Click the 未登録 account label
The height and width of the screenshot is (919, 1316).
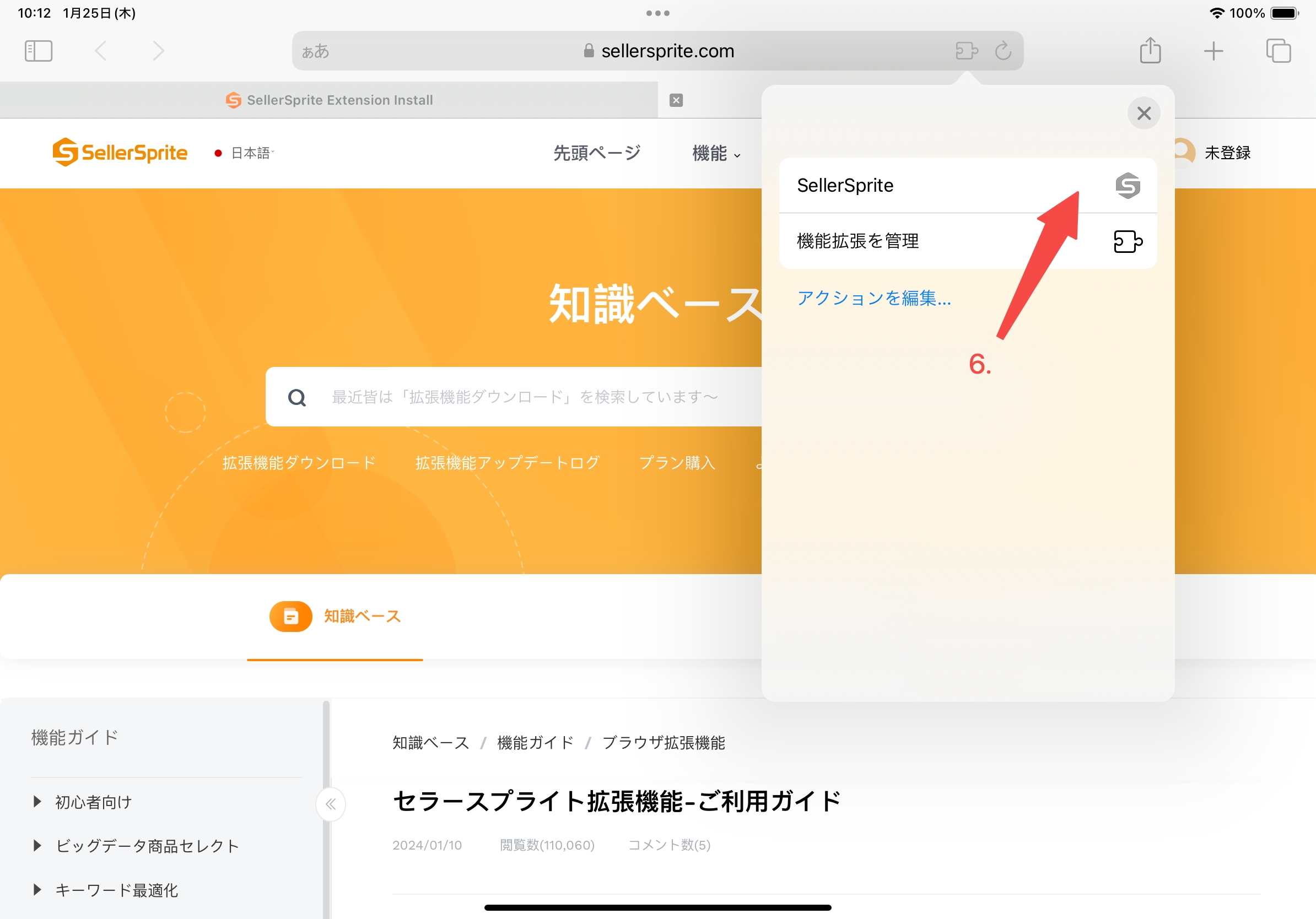pos(1227,153)
